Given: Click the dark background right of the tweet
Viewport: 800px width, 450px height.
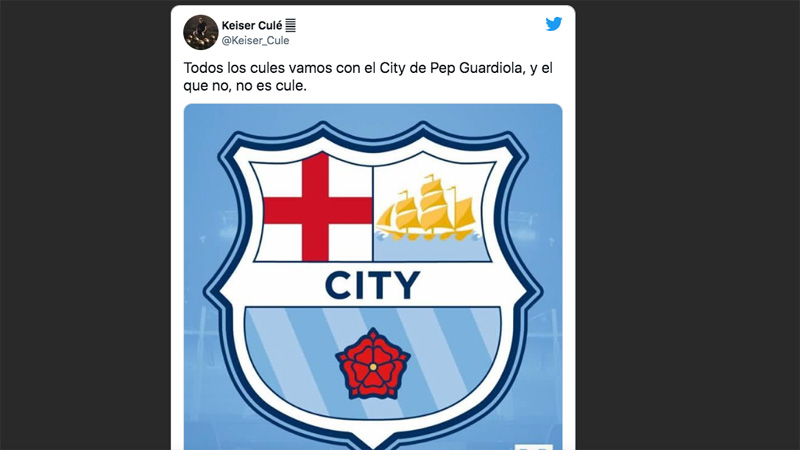Looking at the screenshot, I should (688, 225).
